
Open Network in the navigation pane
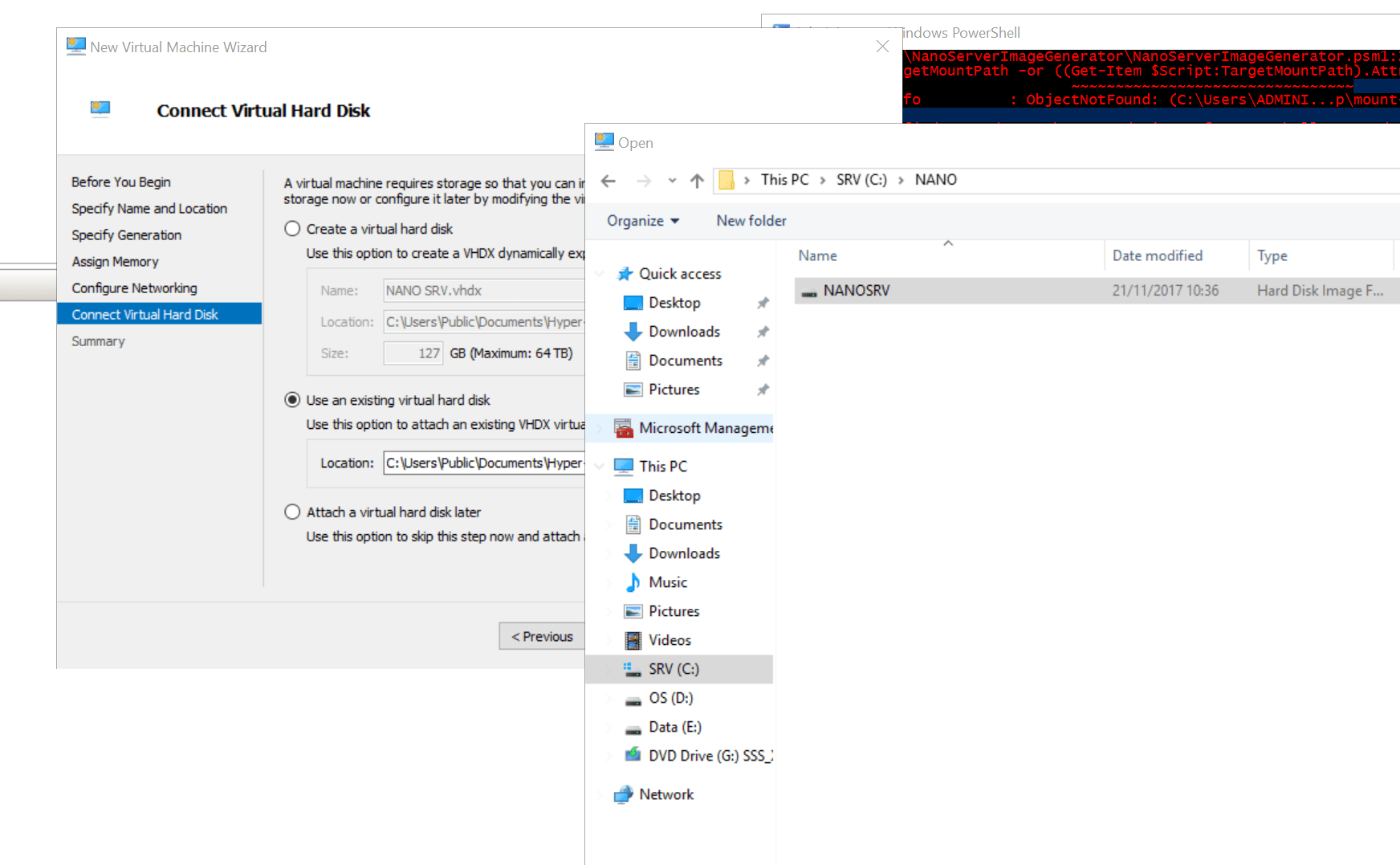tap(665, 794)
